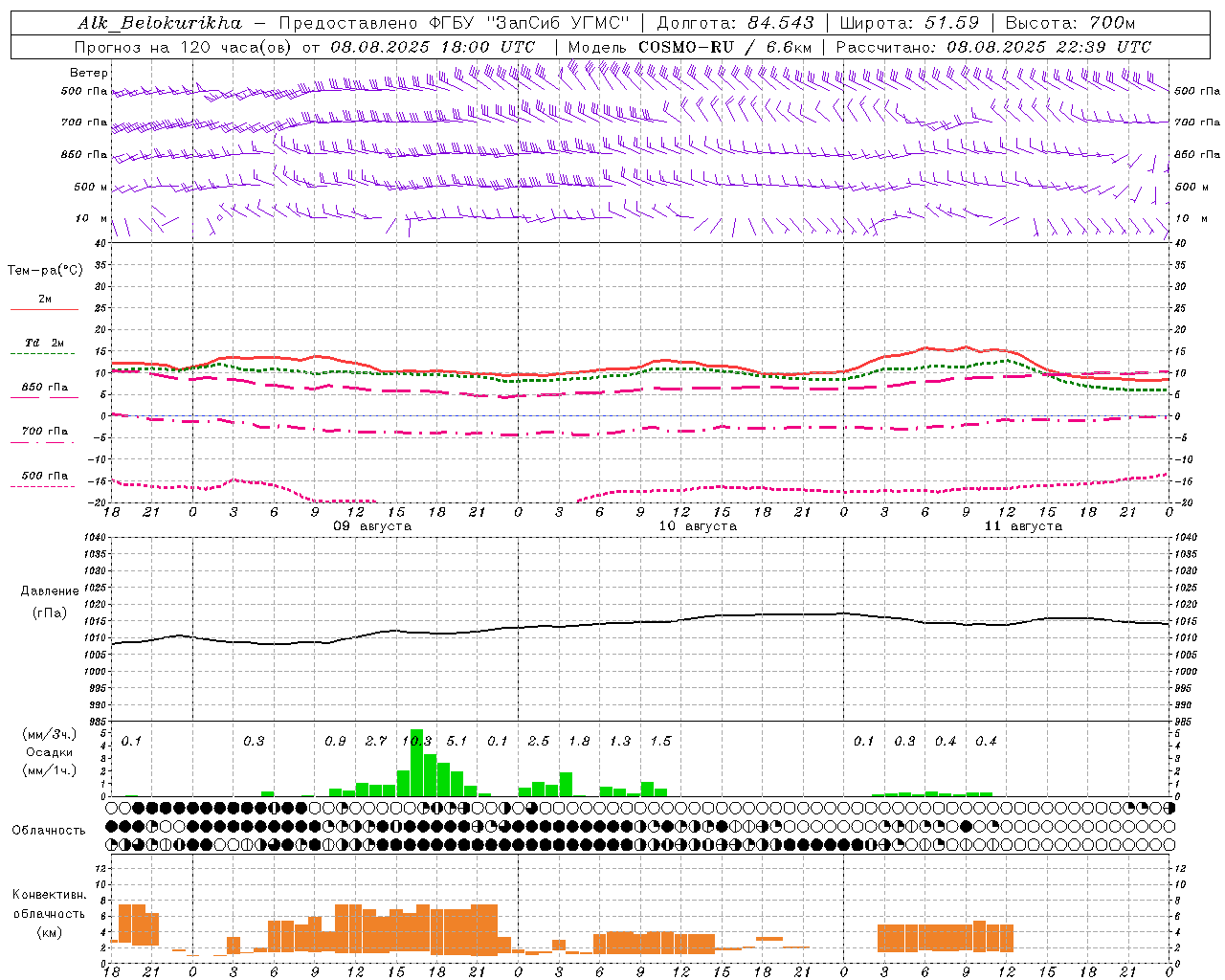
Task: Click the '10 августа' date label
Action: coord(698,526)
